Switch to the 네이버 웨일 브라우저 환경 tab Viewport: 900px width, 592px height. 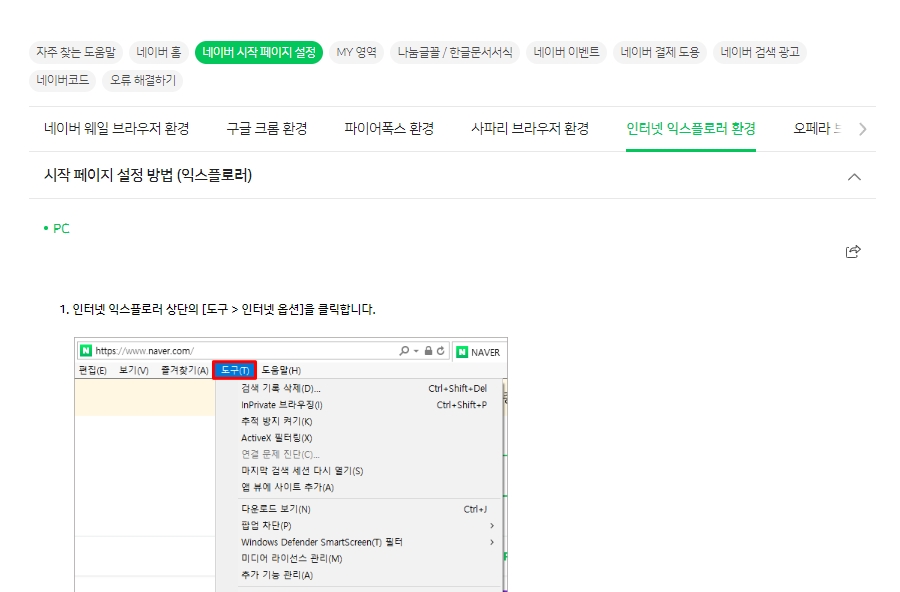pos(117,129)
